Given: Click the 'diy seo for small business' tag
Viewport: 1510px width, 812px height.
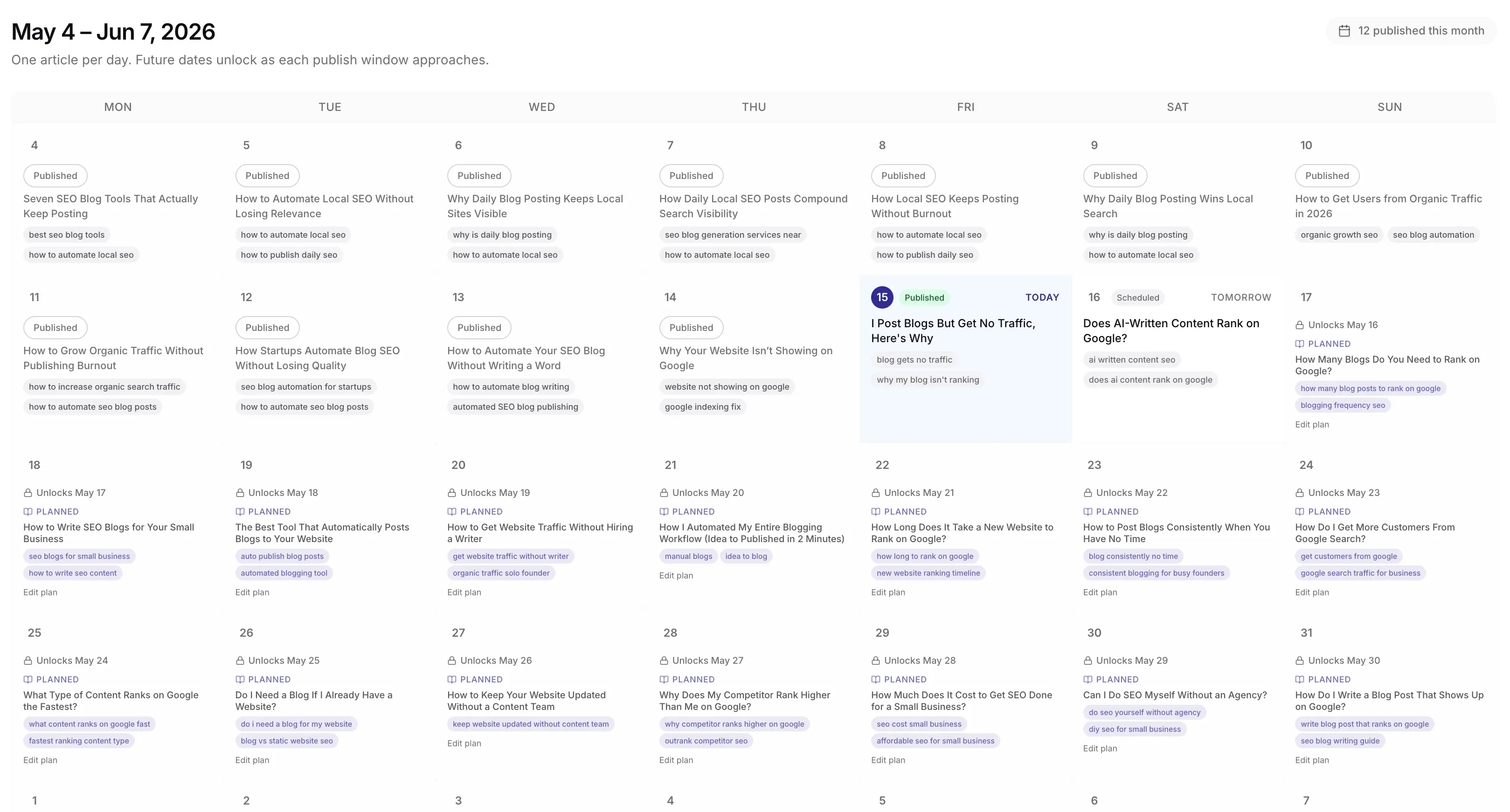Looking at the screenshot, I should coord(1134,729).
